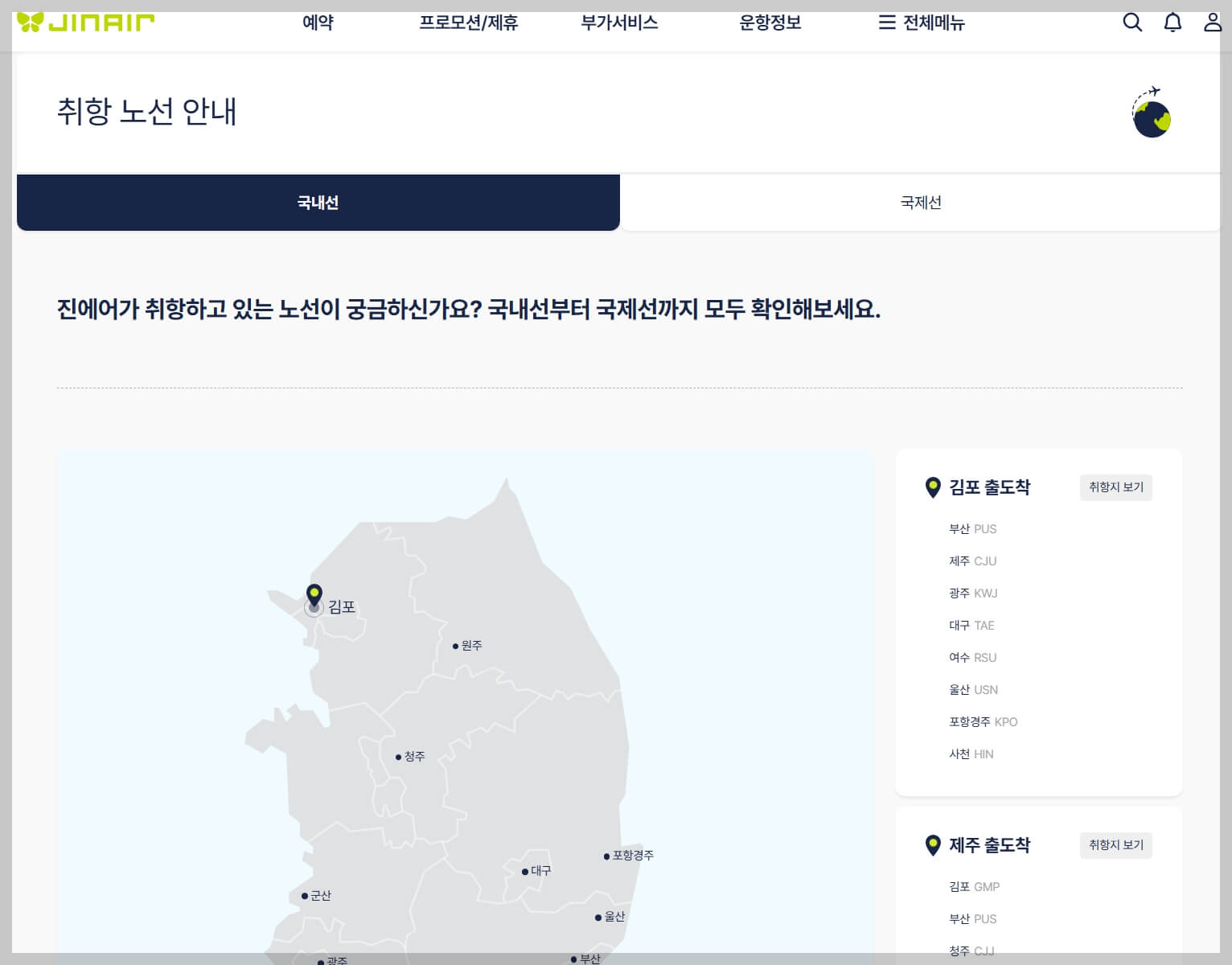
Task: Click the 김포 출도착 location pin icon
Action: [x=932, y=487]
